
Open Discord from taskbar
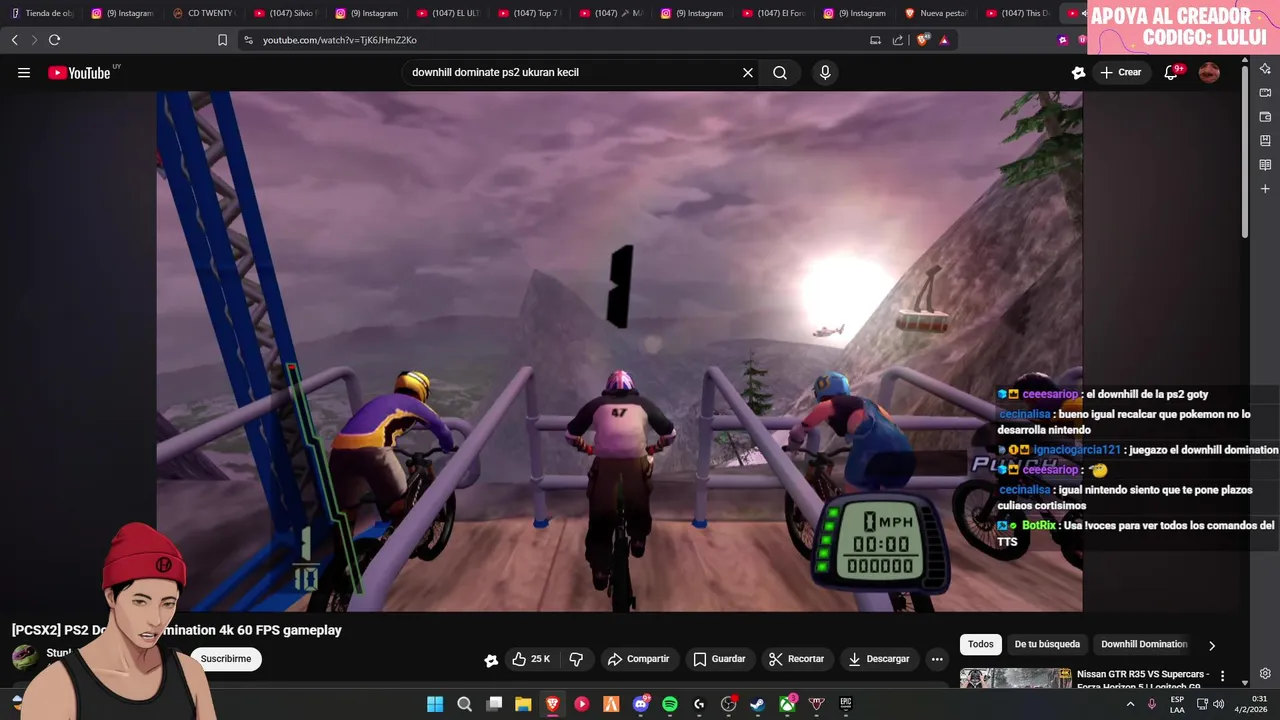pyautogui.click(x=641, y=704)
